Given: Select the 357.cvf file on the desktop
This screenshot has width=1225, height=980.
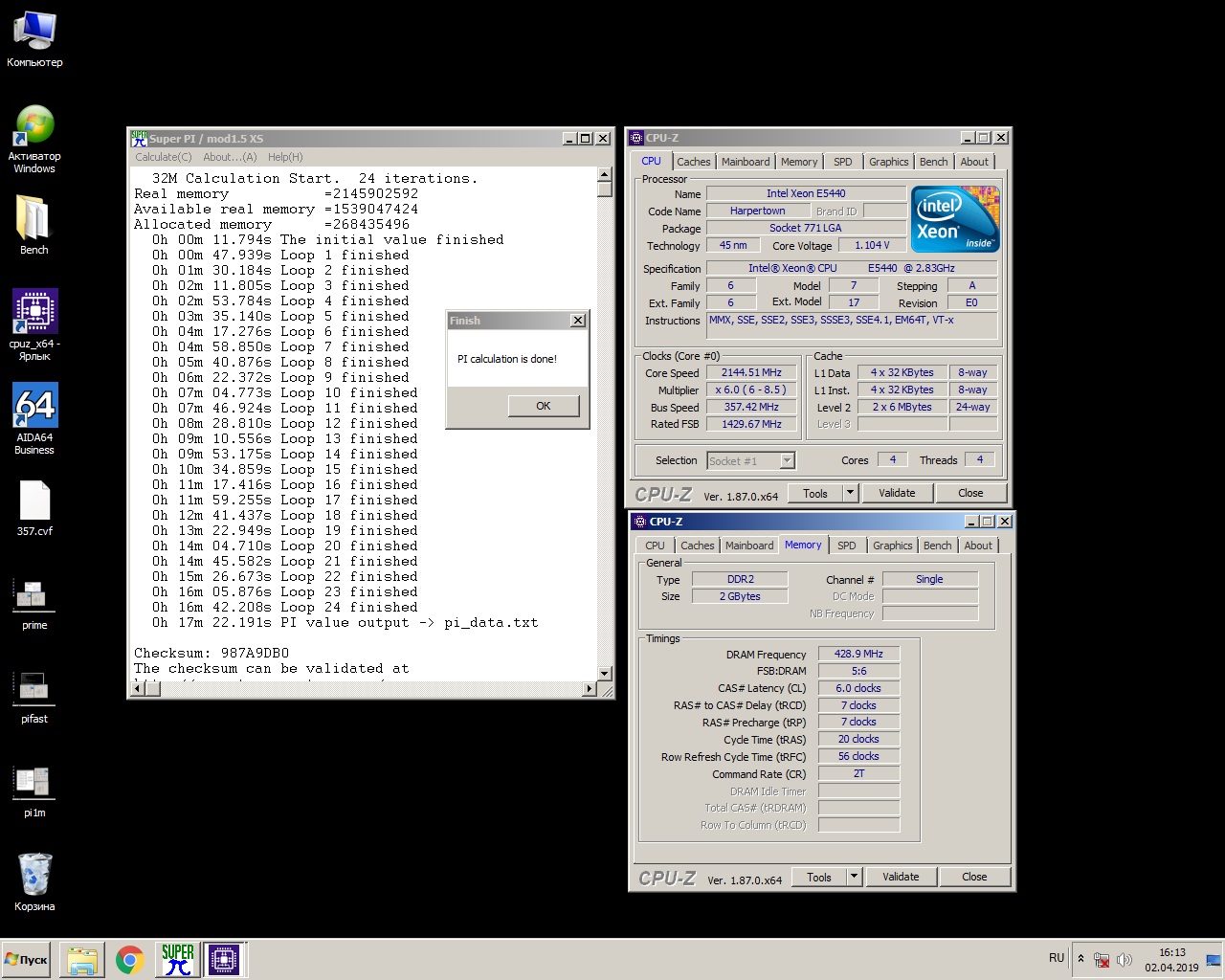Looking at the screenshot, I should 34,507.
